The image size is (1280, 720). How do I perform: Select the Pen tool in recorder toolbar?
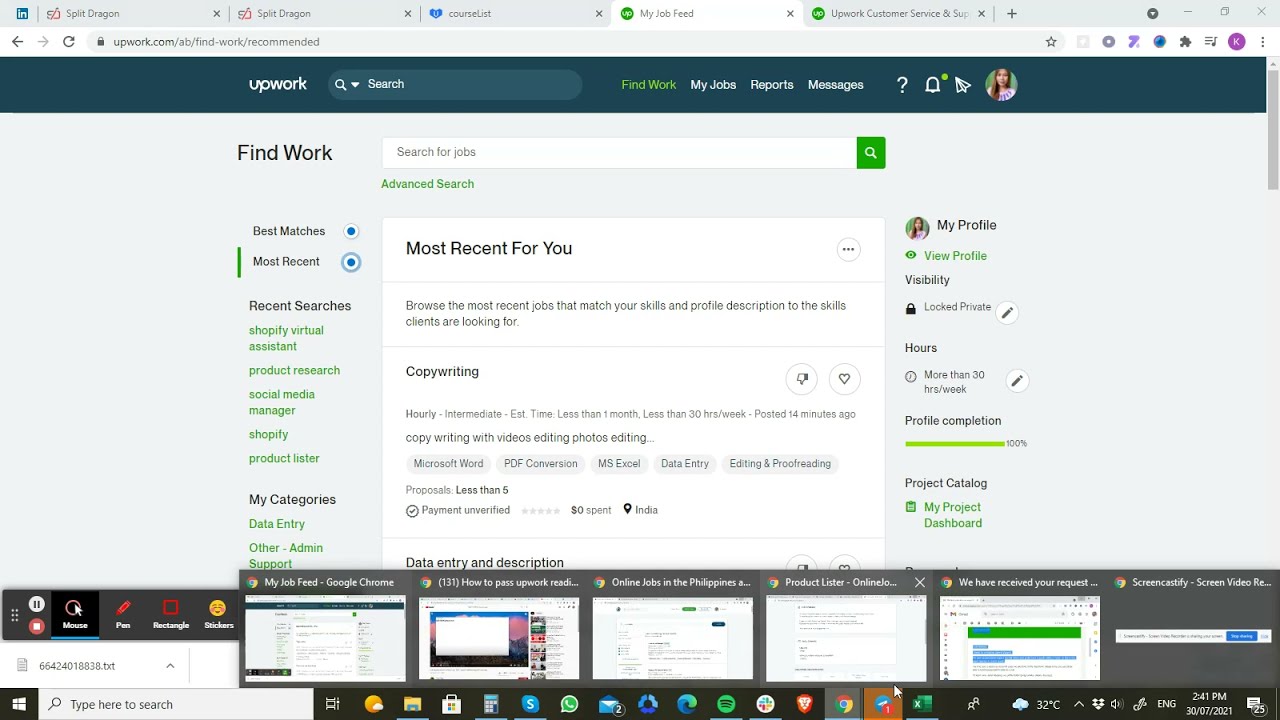123,613
